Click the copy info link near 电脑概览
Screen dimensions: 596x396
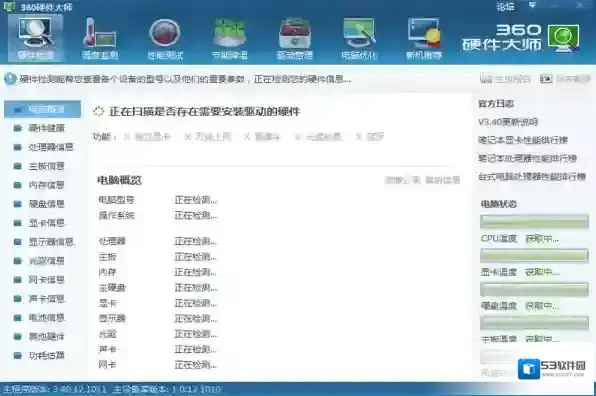pos(442,180)
